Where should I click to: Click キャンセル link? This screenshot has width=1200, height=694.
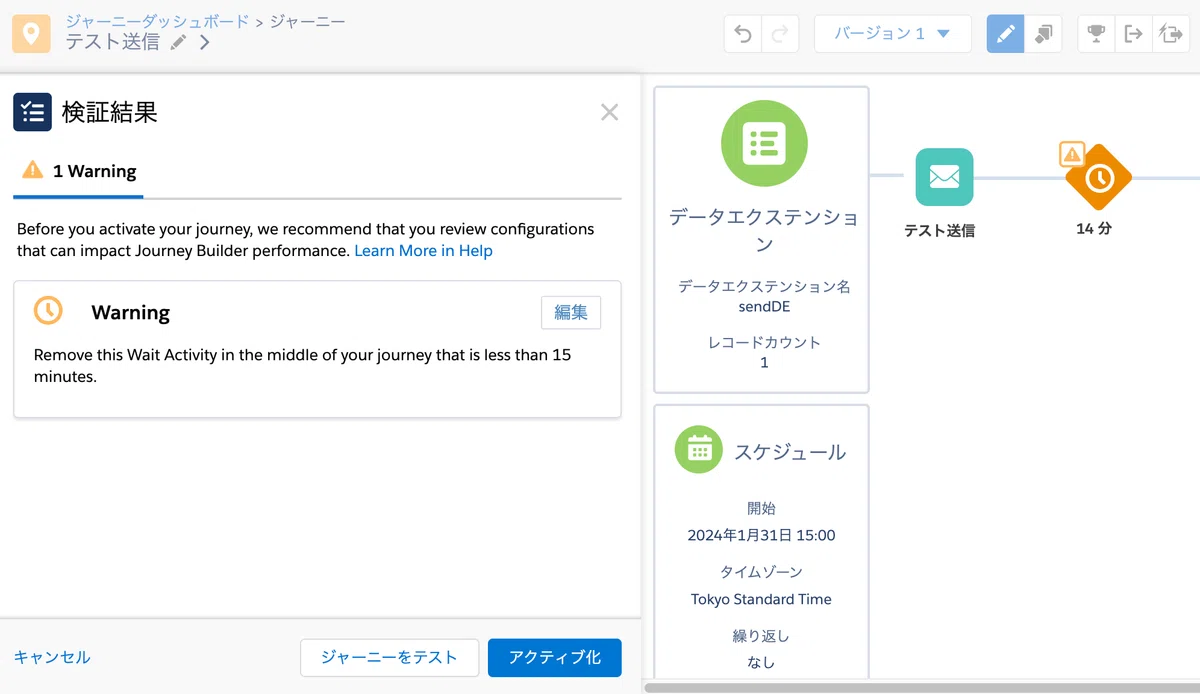52,657
